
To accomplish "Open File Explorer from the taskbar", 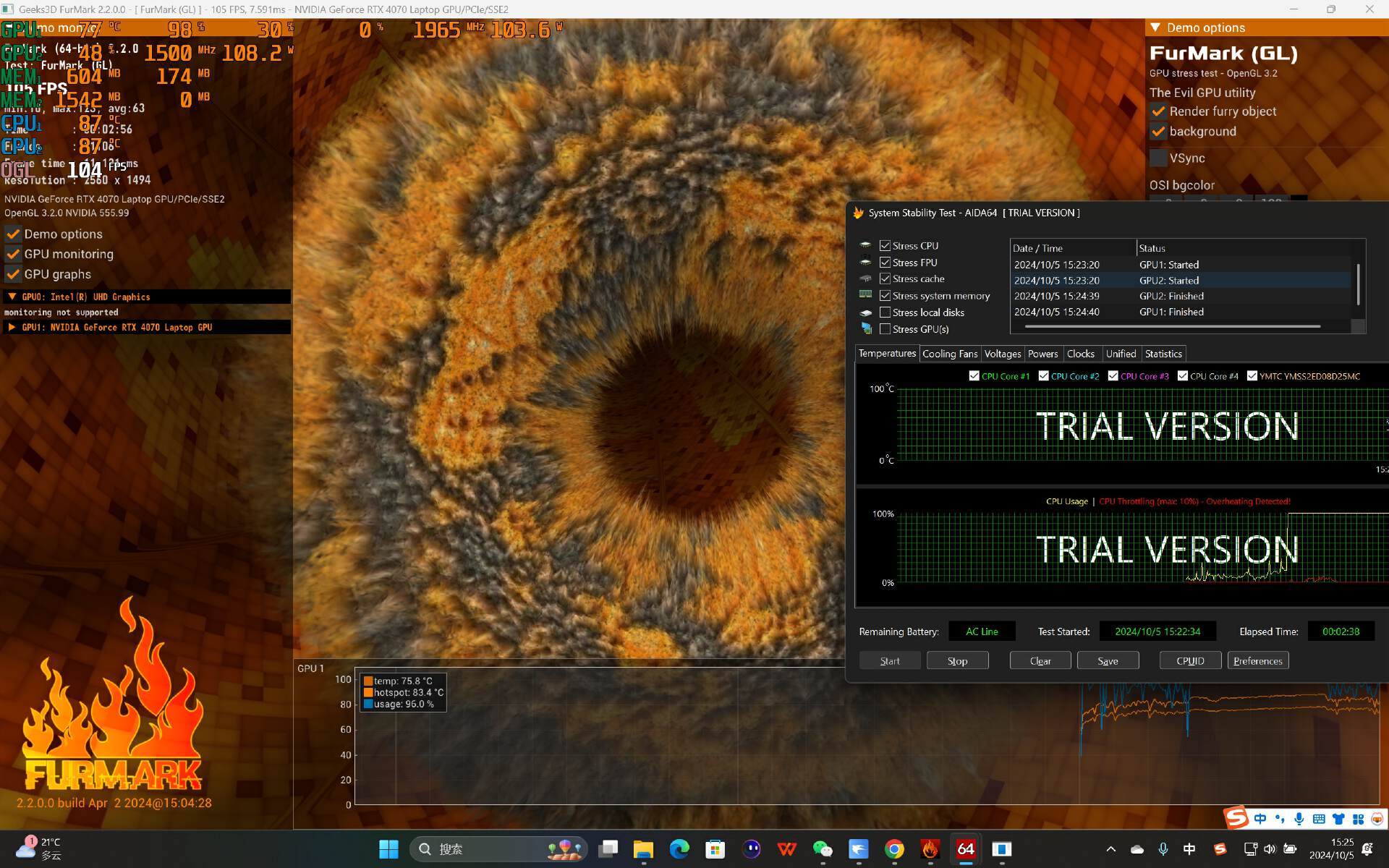I will click(x=643, y=848).
